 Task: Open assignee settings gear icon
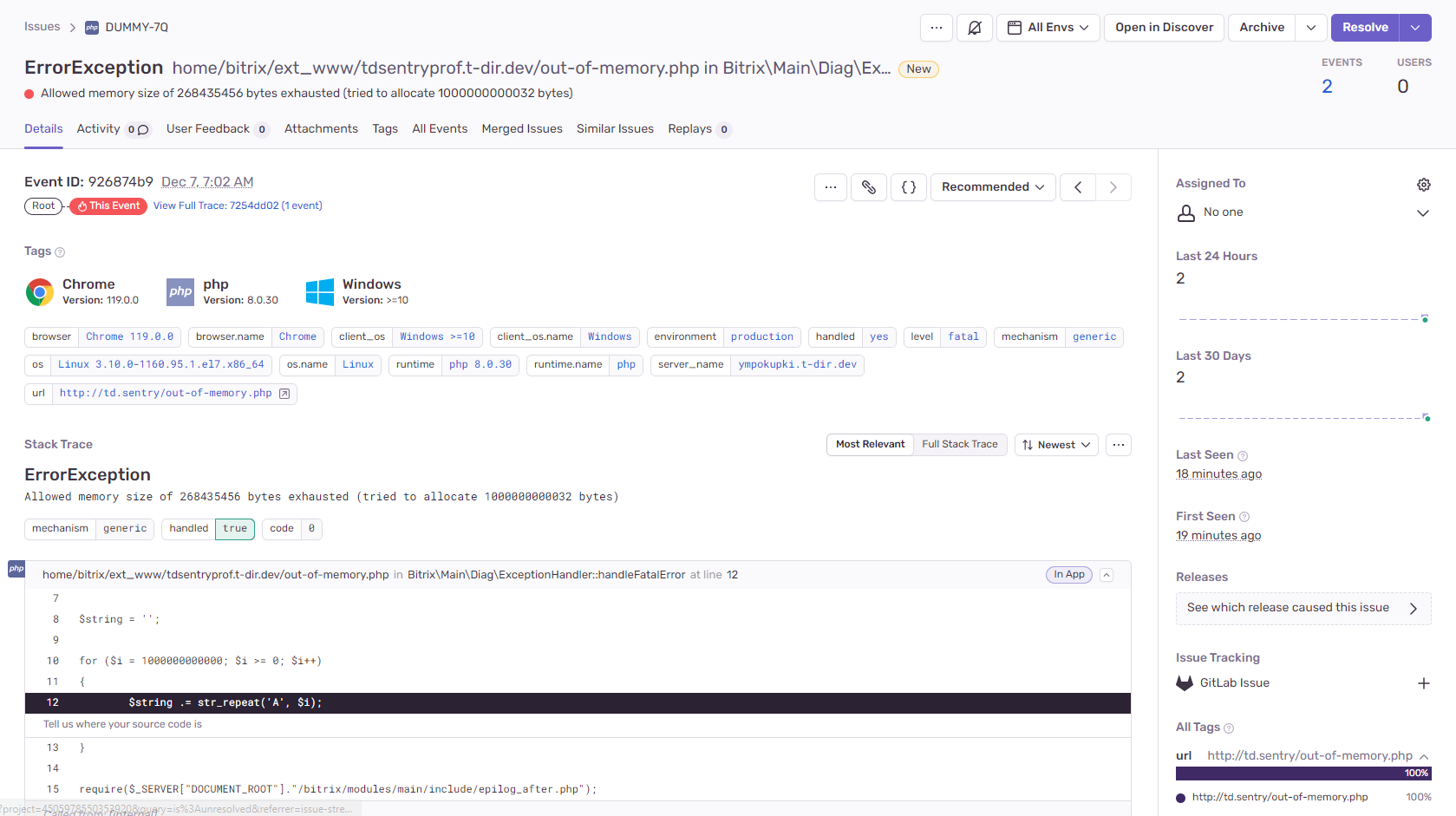pos(1423,185)
